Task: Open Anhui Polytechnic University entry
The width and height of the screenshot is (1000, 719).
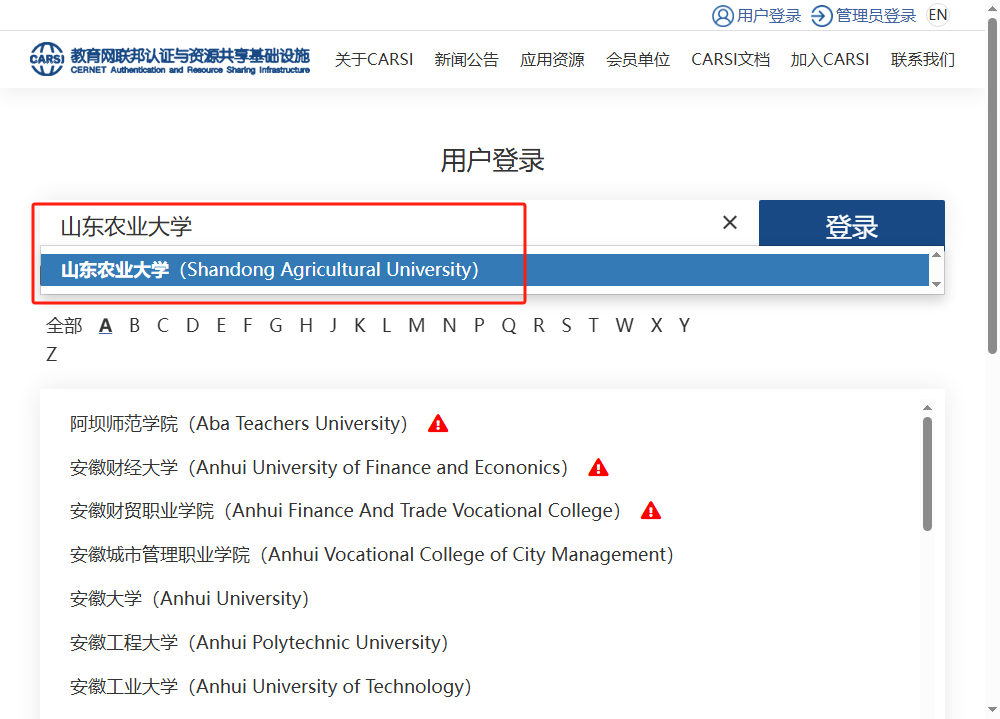Action: tap(258, 643)
